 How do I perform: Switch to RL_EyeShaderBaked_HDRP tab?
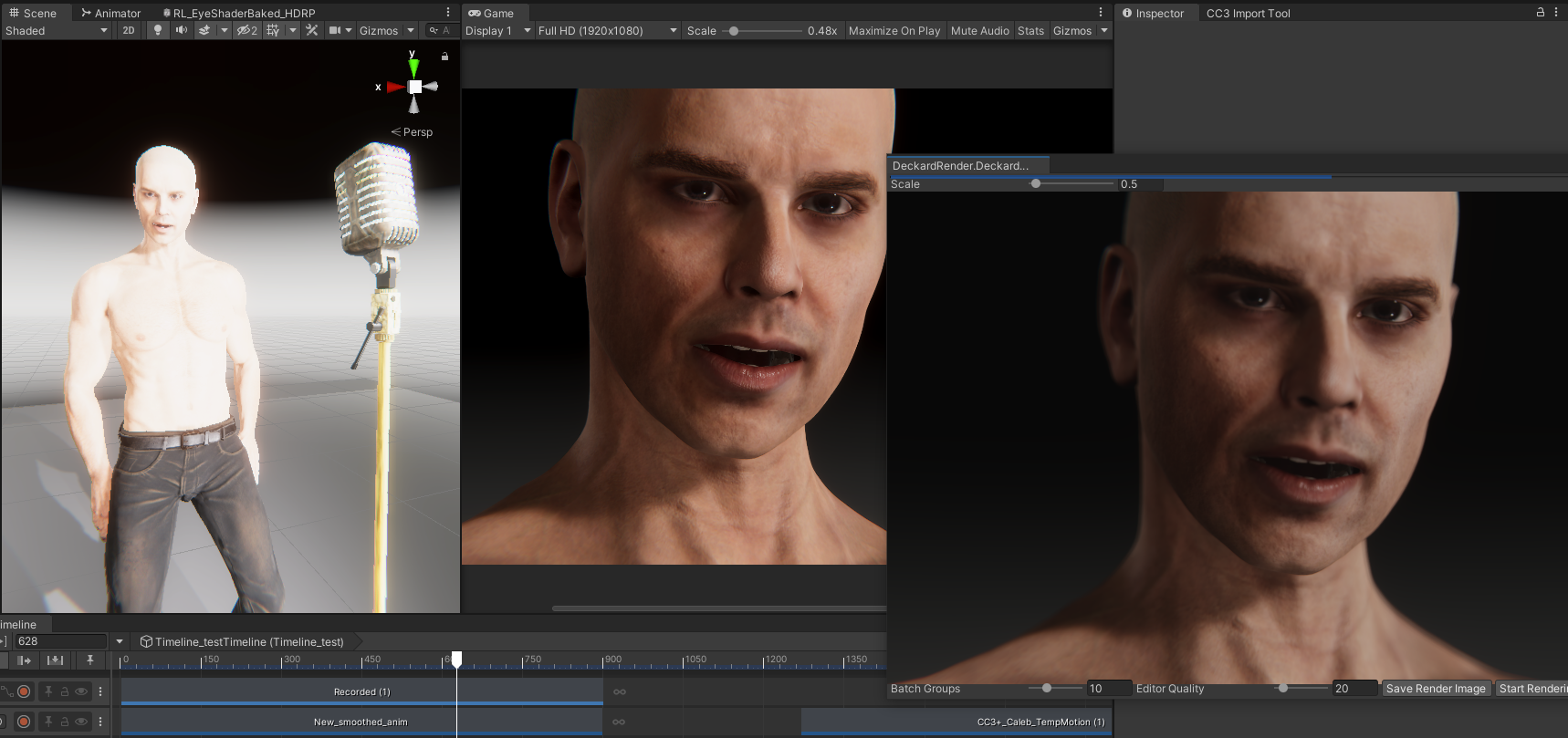[238, 13]
